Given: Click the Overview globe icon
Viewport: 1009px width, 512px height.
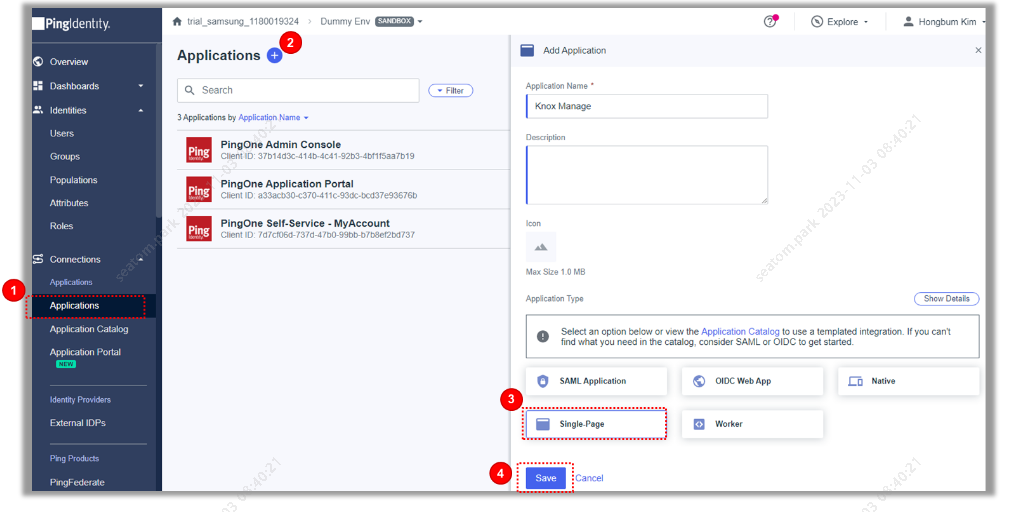Looking at the screenshot, I should (x=38, y=62).
